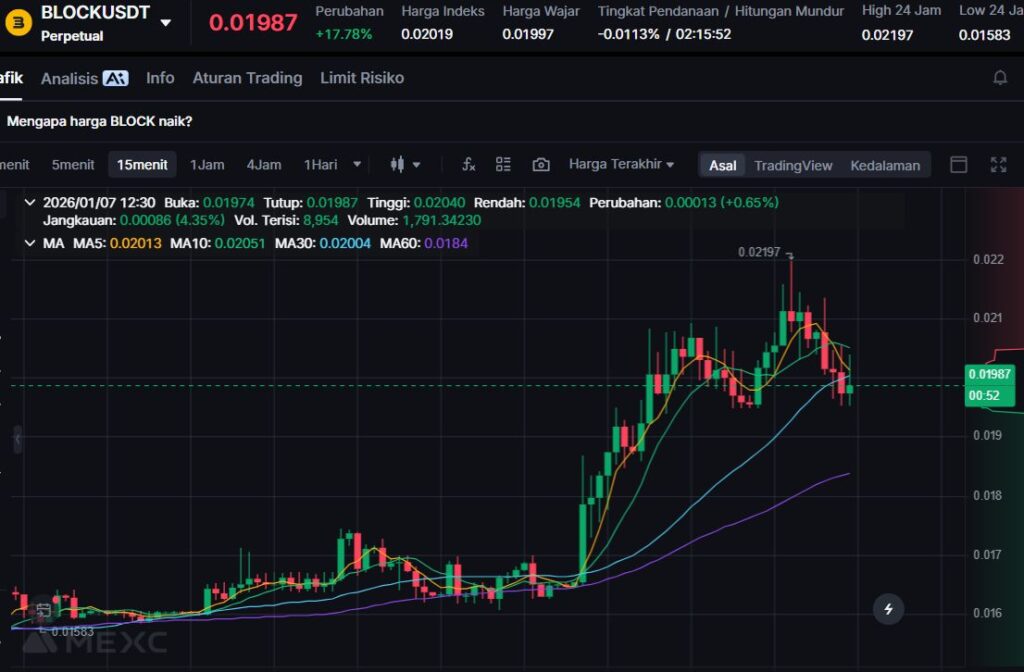Open the indicators (fx) menu
This screenshot has height=672, width=1024.
468,165
